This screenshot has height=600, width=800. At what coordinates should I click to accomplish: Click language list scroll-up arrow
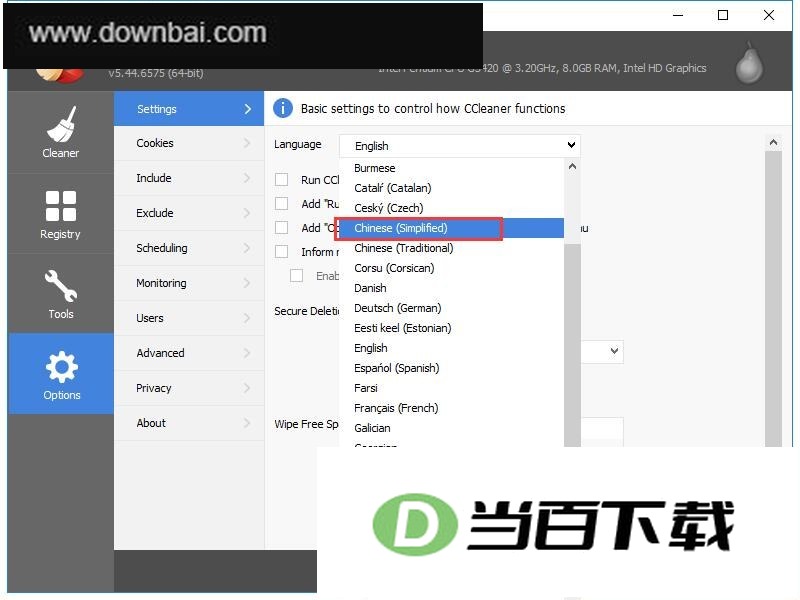[572, 167]
